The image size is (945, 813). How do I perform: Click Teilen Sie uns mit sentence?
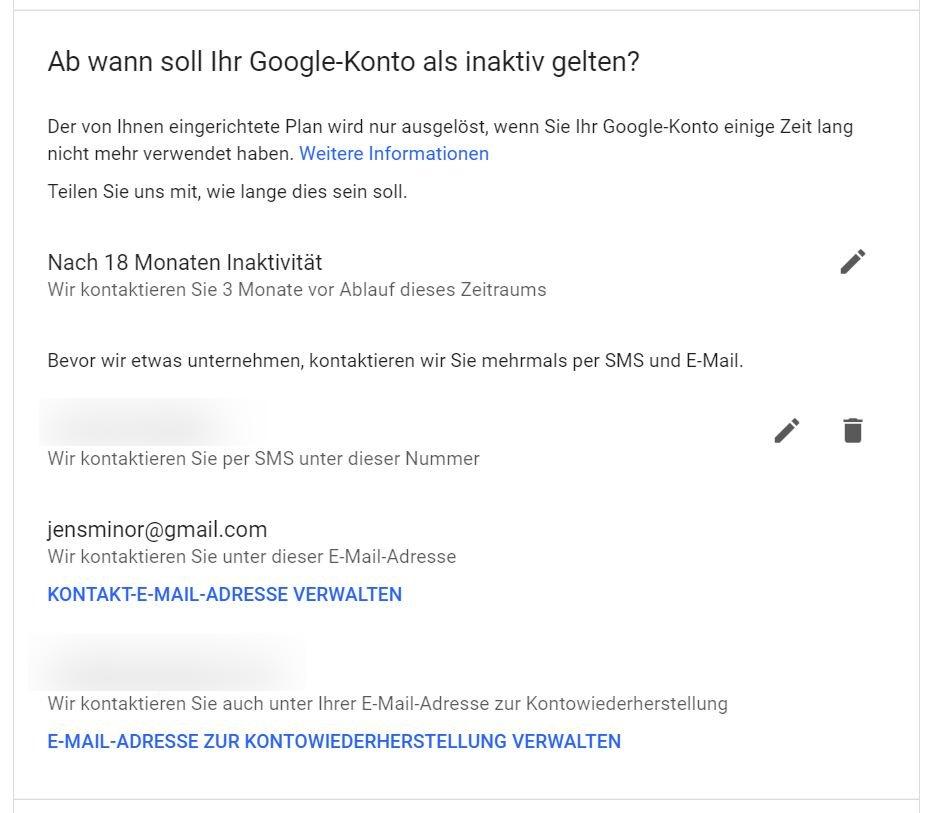tap(227, 192)
